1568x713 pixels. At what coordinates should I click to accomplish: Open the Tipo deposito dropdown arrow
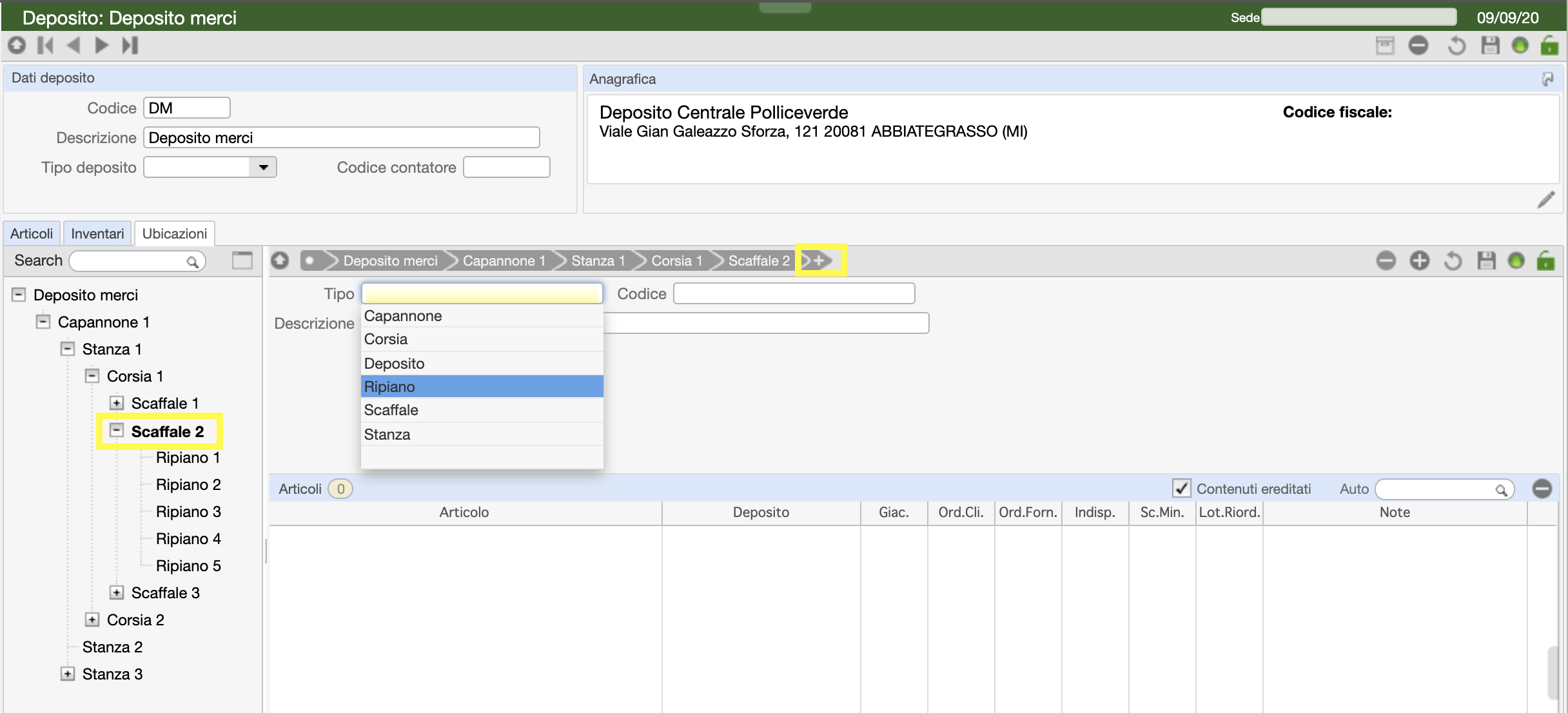(x=263, y=168)
